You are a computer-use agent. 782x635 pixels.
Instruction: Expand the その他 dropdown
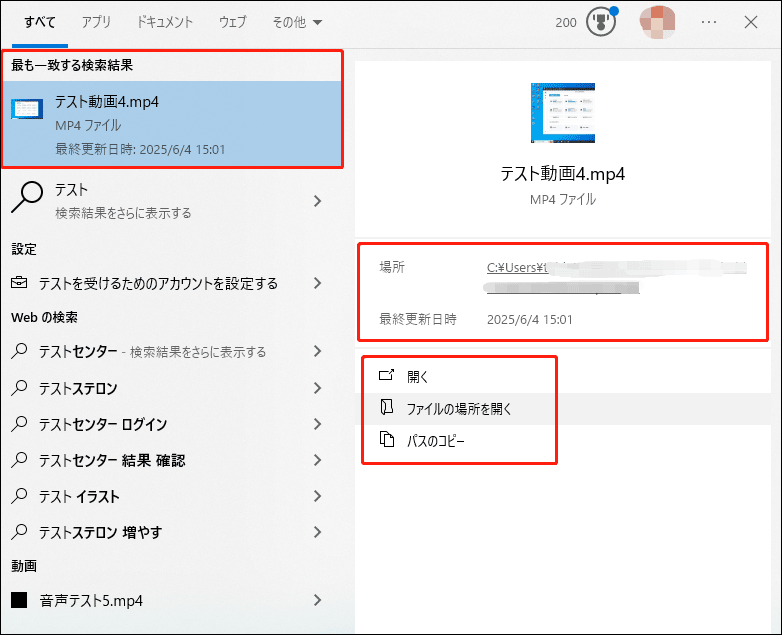pos(297,22)
